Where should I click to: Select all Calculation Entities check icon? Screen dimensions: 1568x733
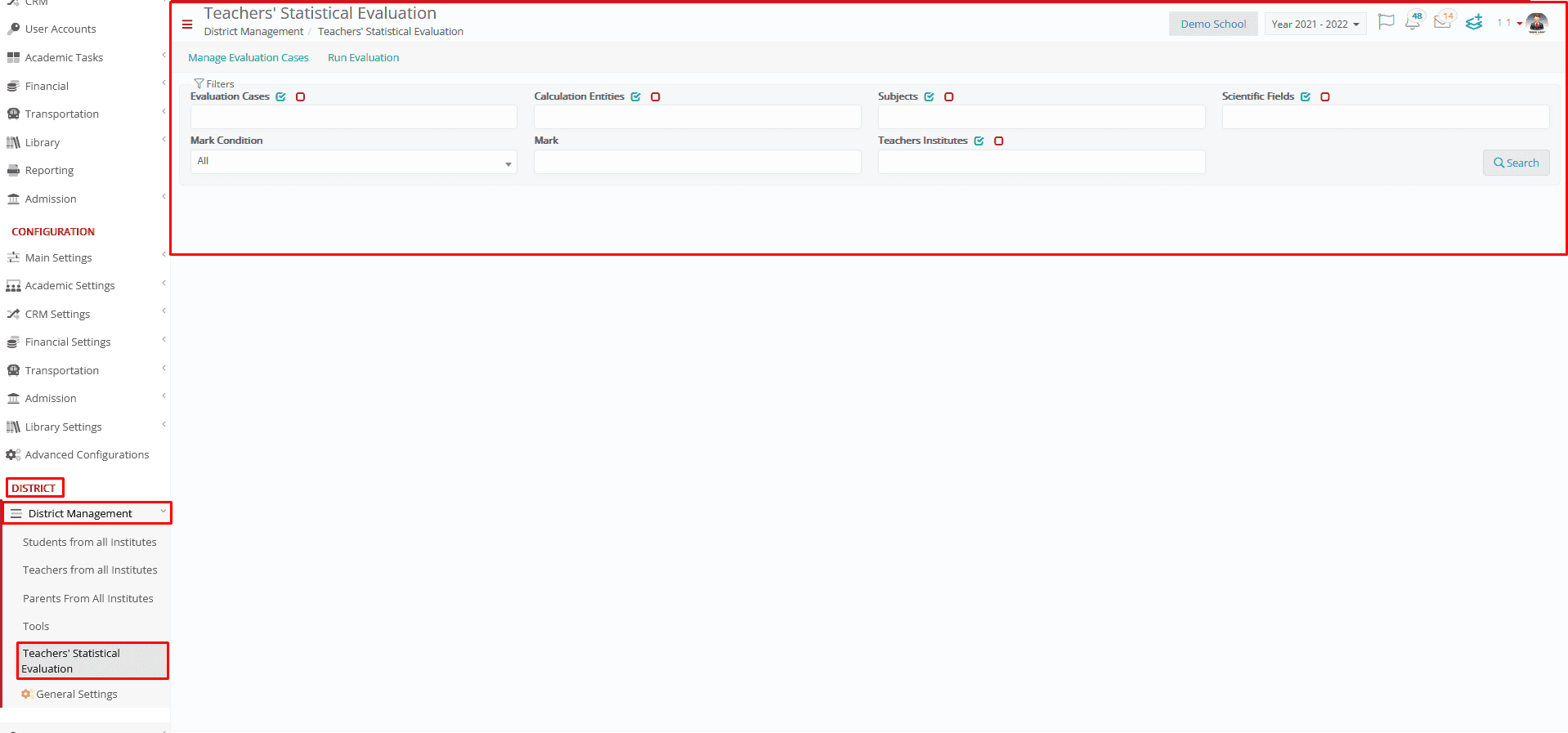tap(635, 96)
